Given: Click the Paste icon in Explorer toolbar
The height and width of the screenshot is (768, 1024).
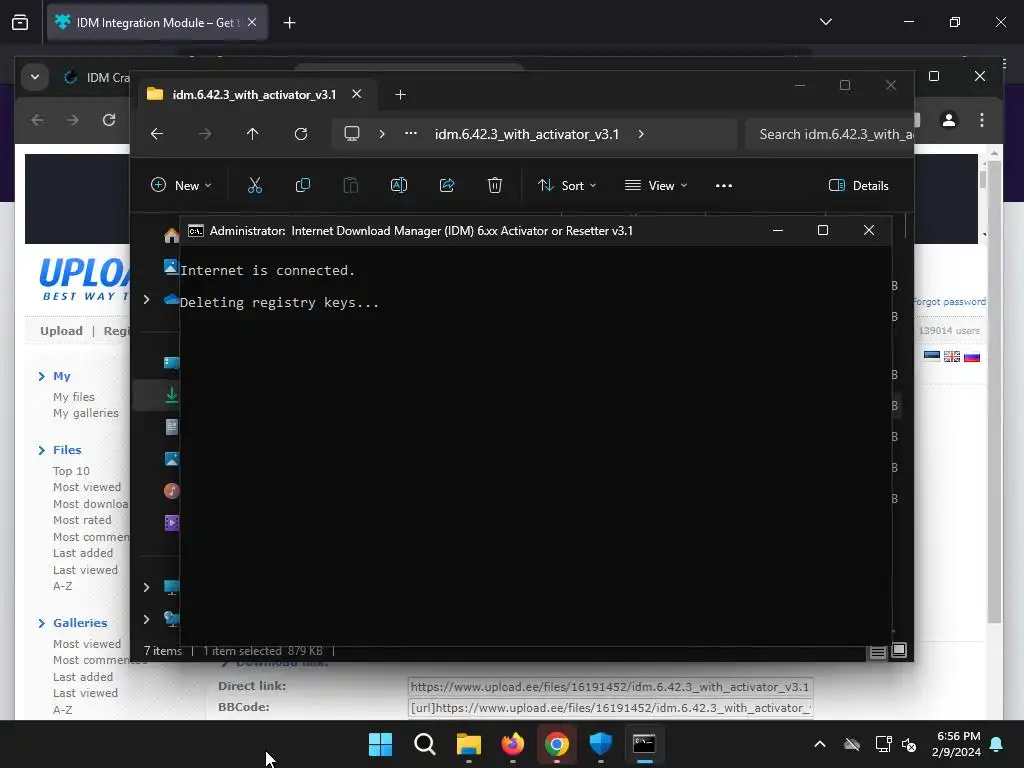Looking at the screenshot, I should pyautogui.click(x=351, y=185).
